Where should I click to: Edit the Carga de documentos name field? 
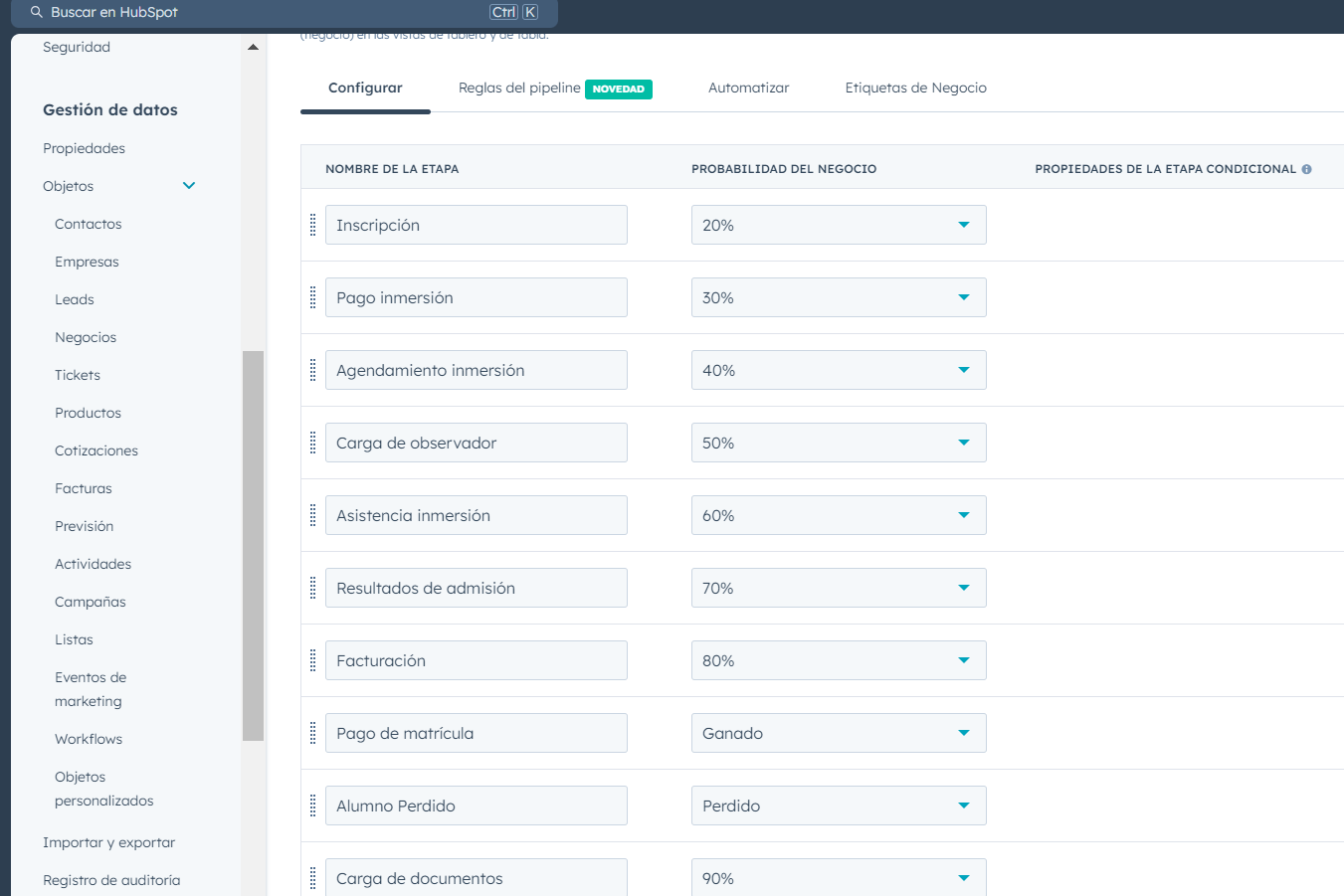pos(477,877)
